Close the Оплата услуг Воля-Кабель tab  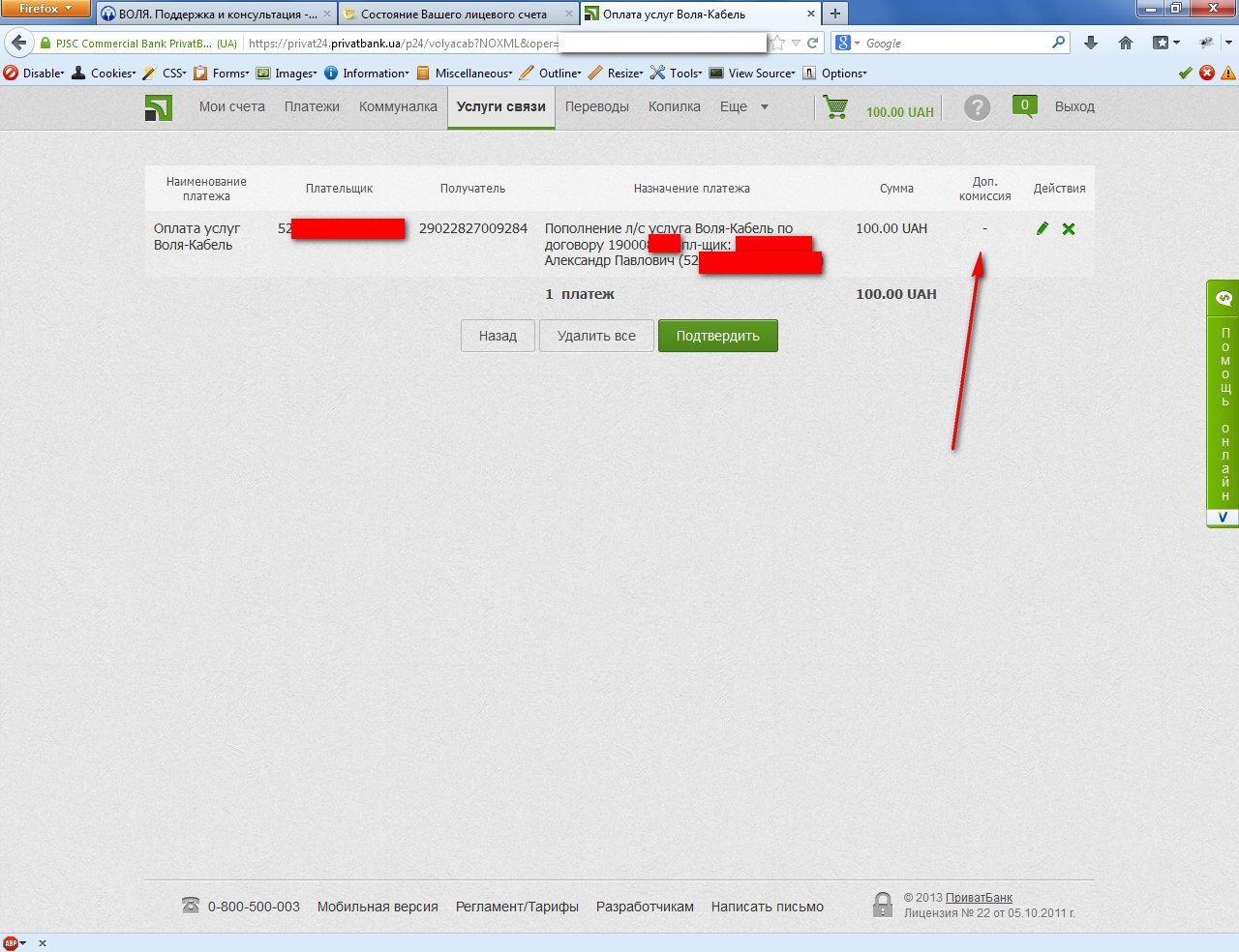811,15
